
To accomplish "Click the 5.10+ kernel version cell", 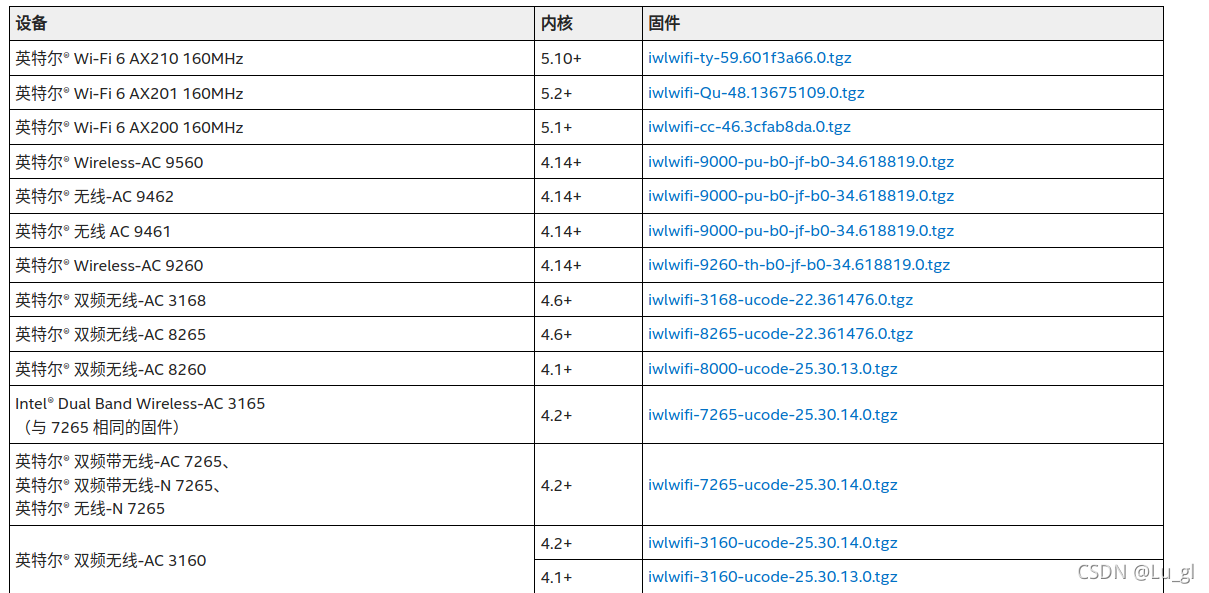I will 588,58.
